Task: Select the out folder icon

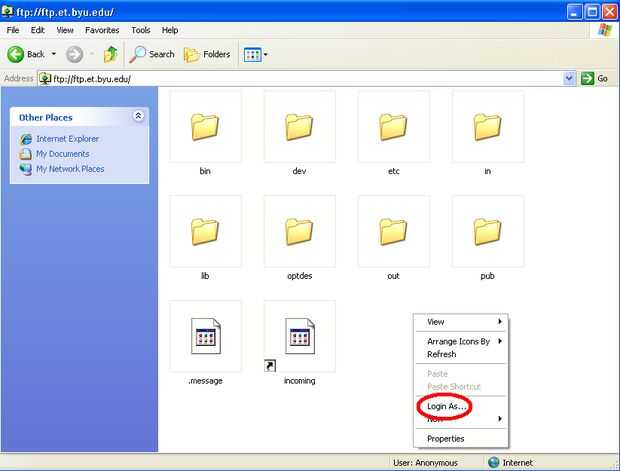Action: pos(393,231)
